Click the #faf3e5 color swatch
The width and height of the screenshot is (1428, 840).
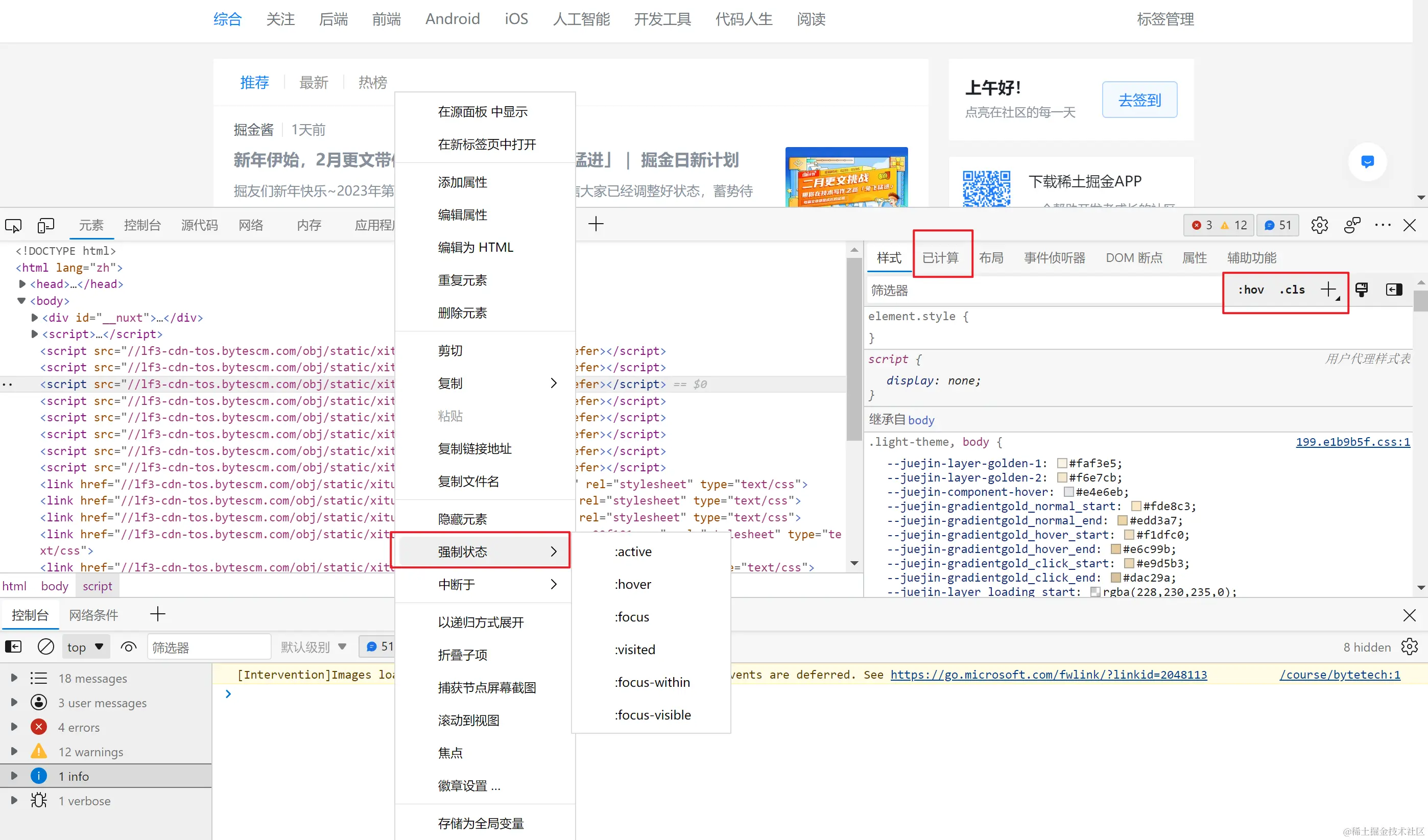[1062, 463]
